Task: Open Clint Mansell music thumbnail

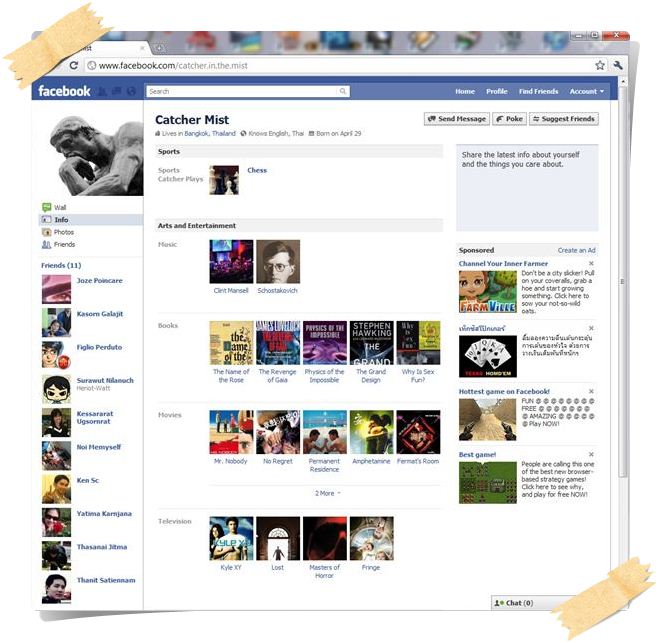Action: point(231,262)
